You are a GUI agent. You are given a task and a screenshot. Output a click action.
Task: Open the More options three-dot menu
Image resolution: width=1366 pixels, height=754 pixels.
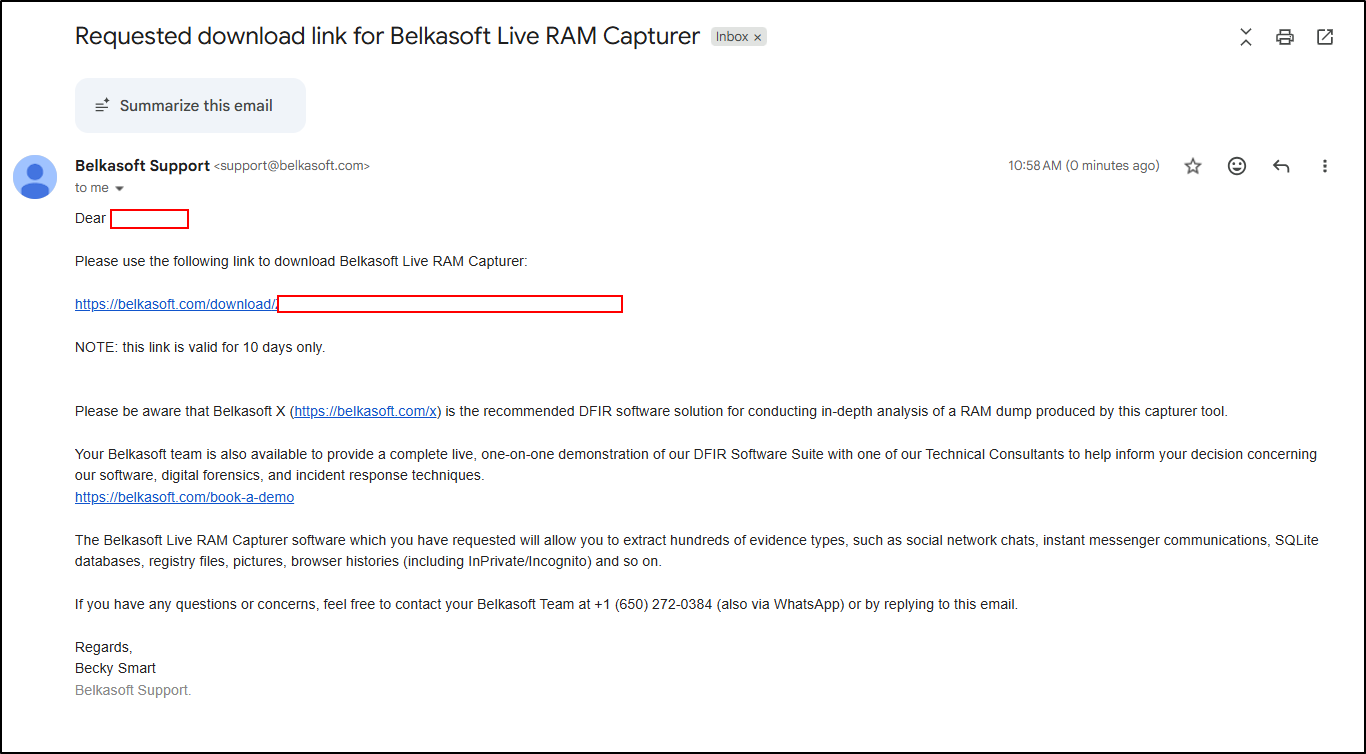(x=1325, y=166)
